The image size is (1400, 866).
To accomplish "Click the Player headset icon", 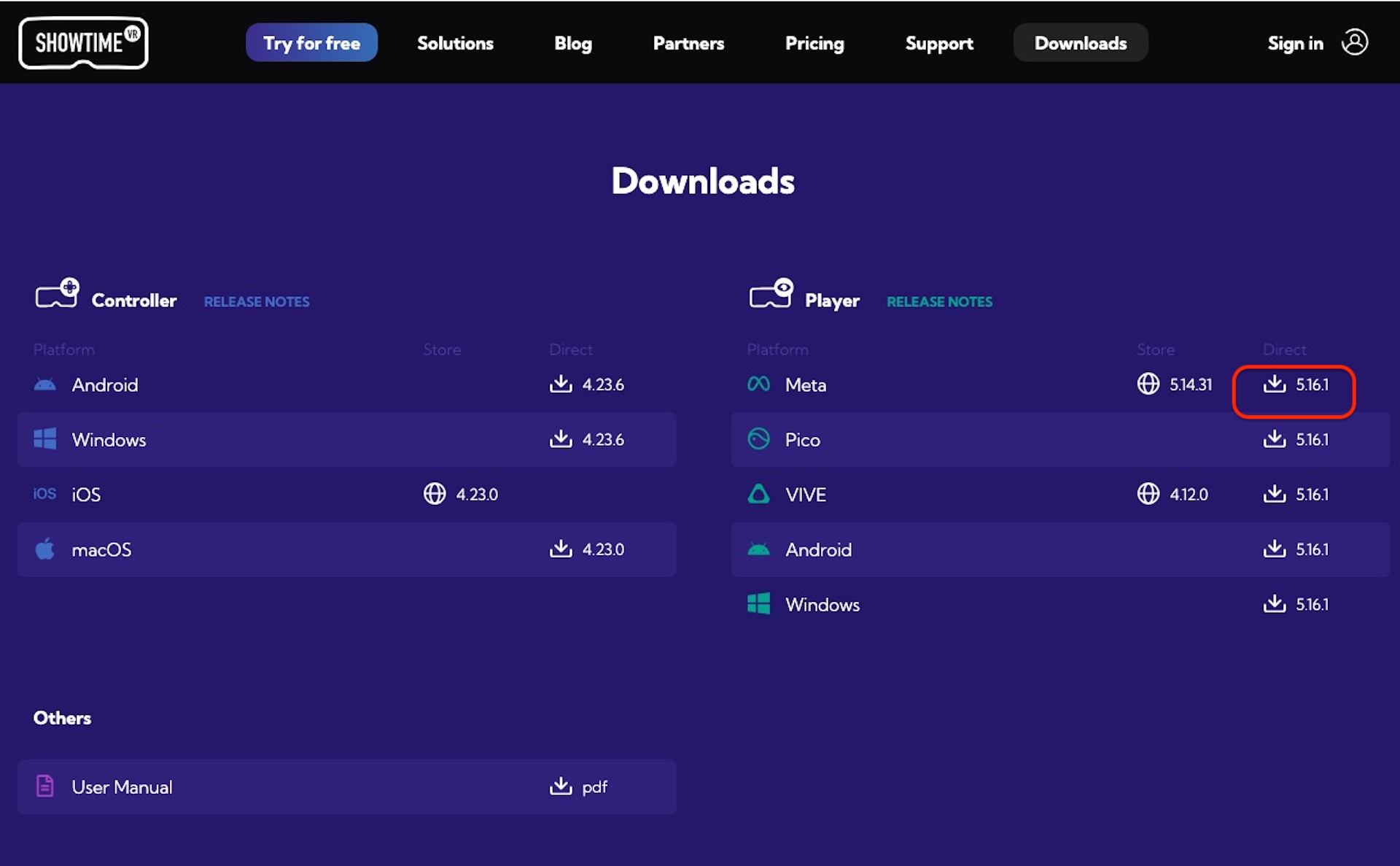I will point(771,293).
